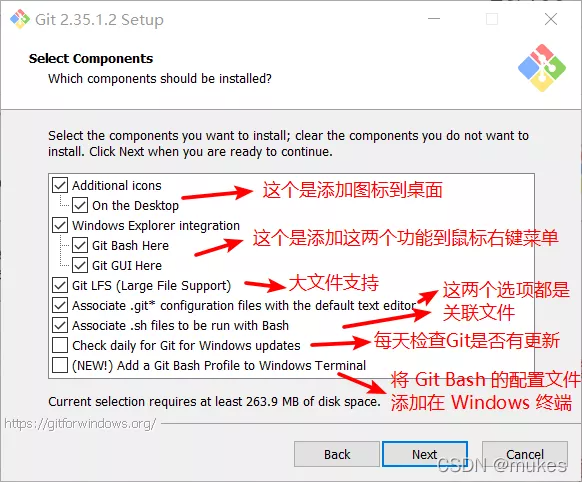Go Back to previous setup page
Screen dimensions: 582x482
pyautogui.click(x=337, y=454)
